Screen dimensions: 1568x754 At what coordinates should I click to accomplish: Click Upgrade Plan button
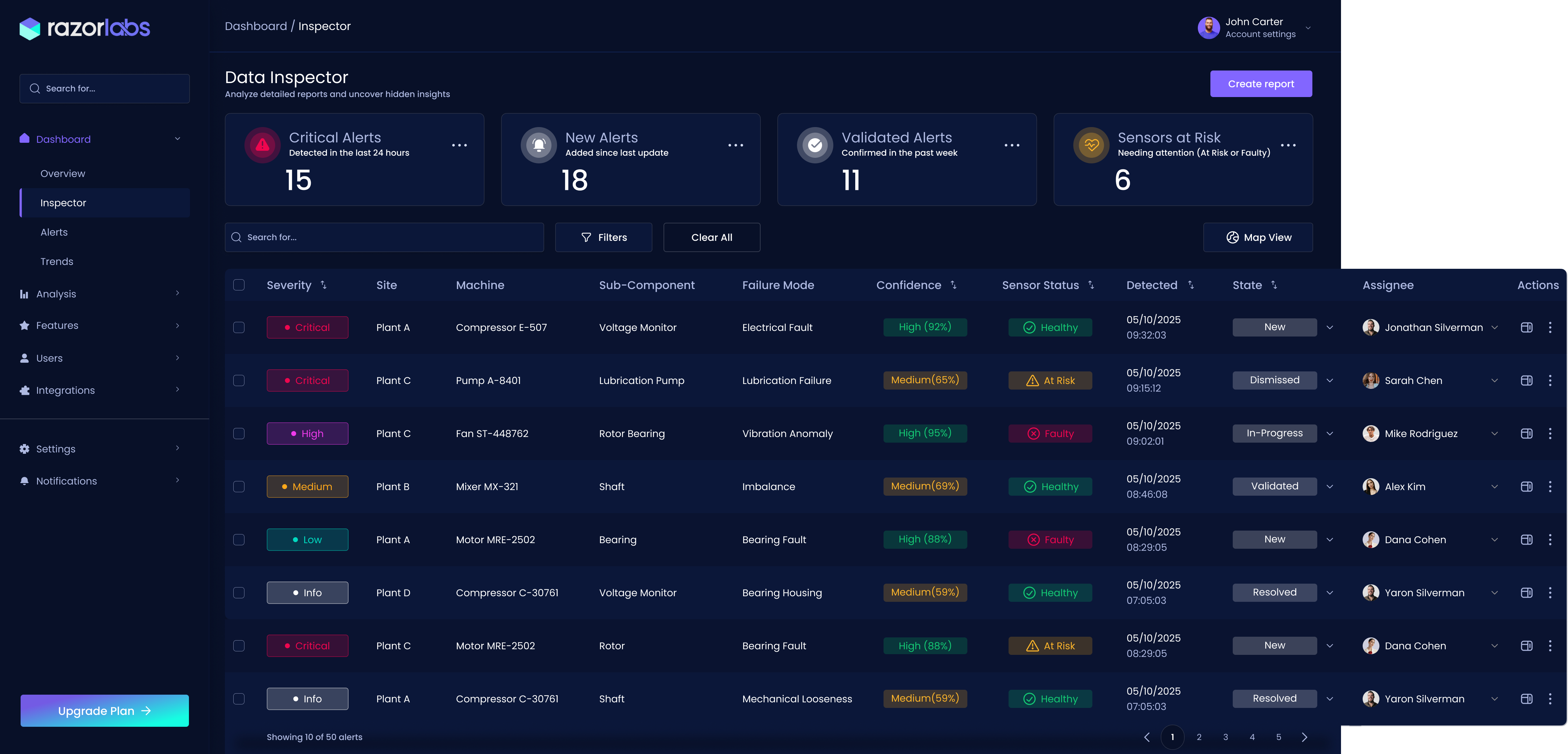(x=105, y=711)
